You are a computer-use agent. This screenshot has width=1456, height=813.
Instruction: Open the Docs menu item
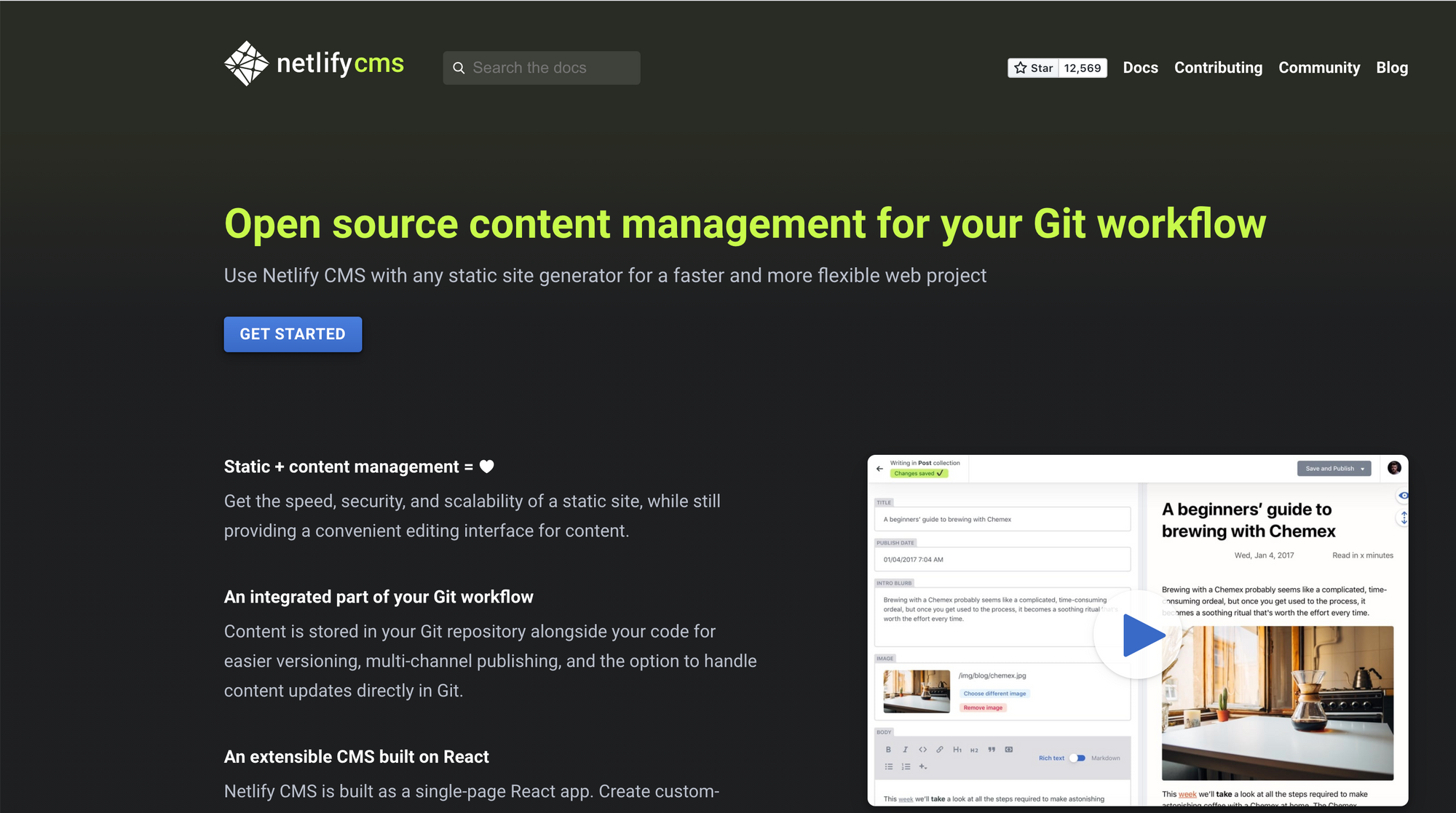[x=1140, y=68]
